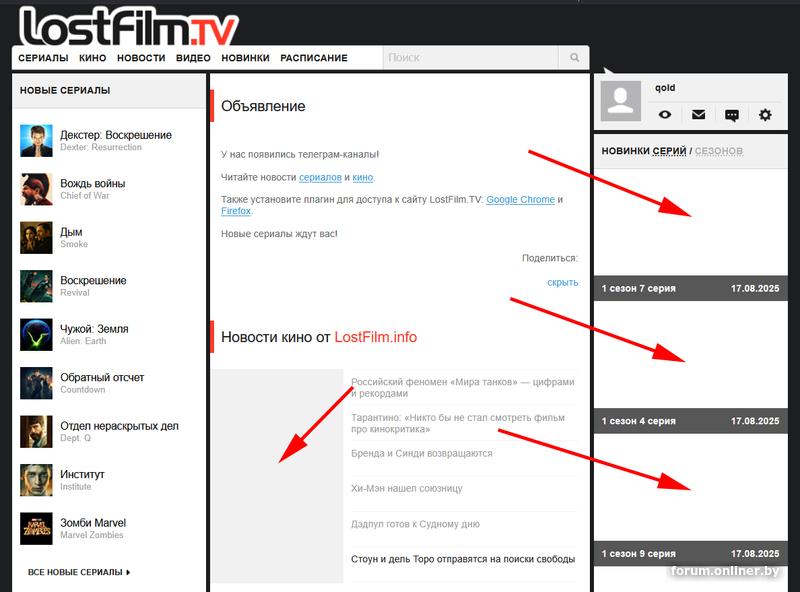
Task: Open Бренда и Синди возвращаются news
Action: [421, 453]
